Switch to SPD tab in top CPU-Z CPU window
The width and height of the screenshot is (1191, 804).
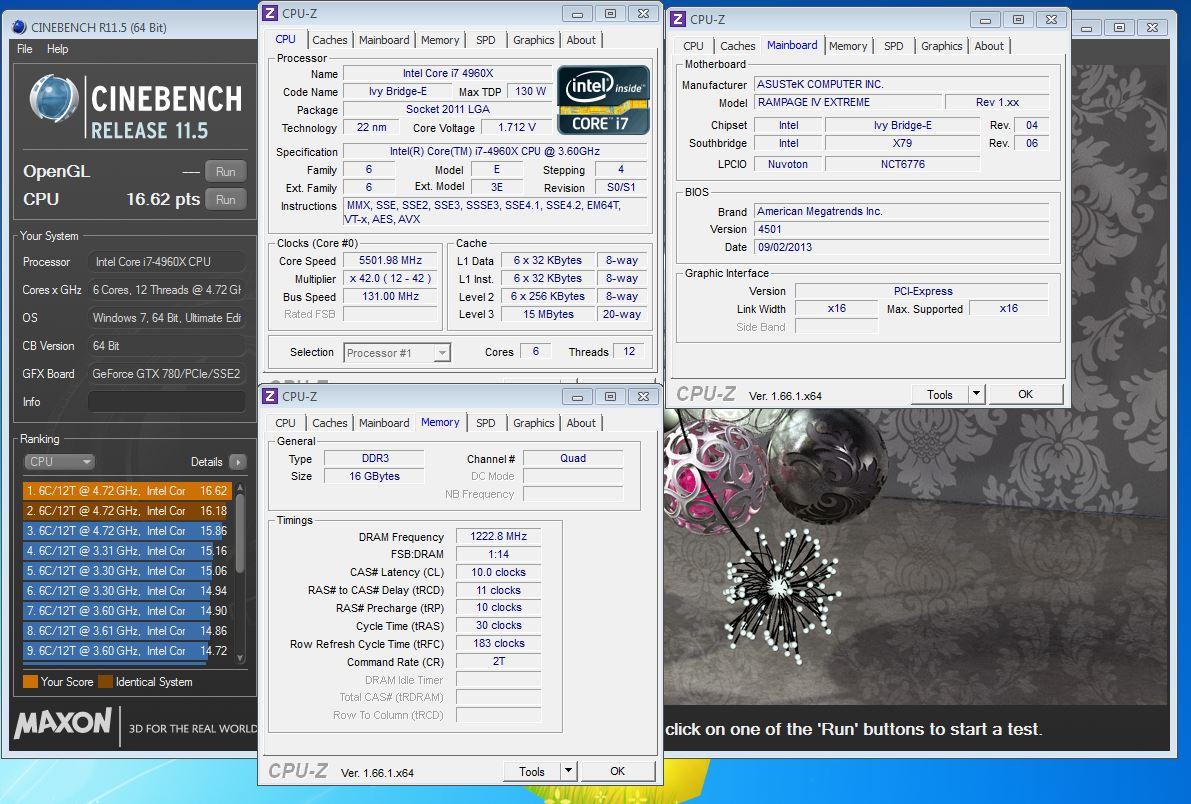point(485,40)
